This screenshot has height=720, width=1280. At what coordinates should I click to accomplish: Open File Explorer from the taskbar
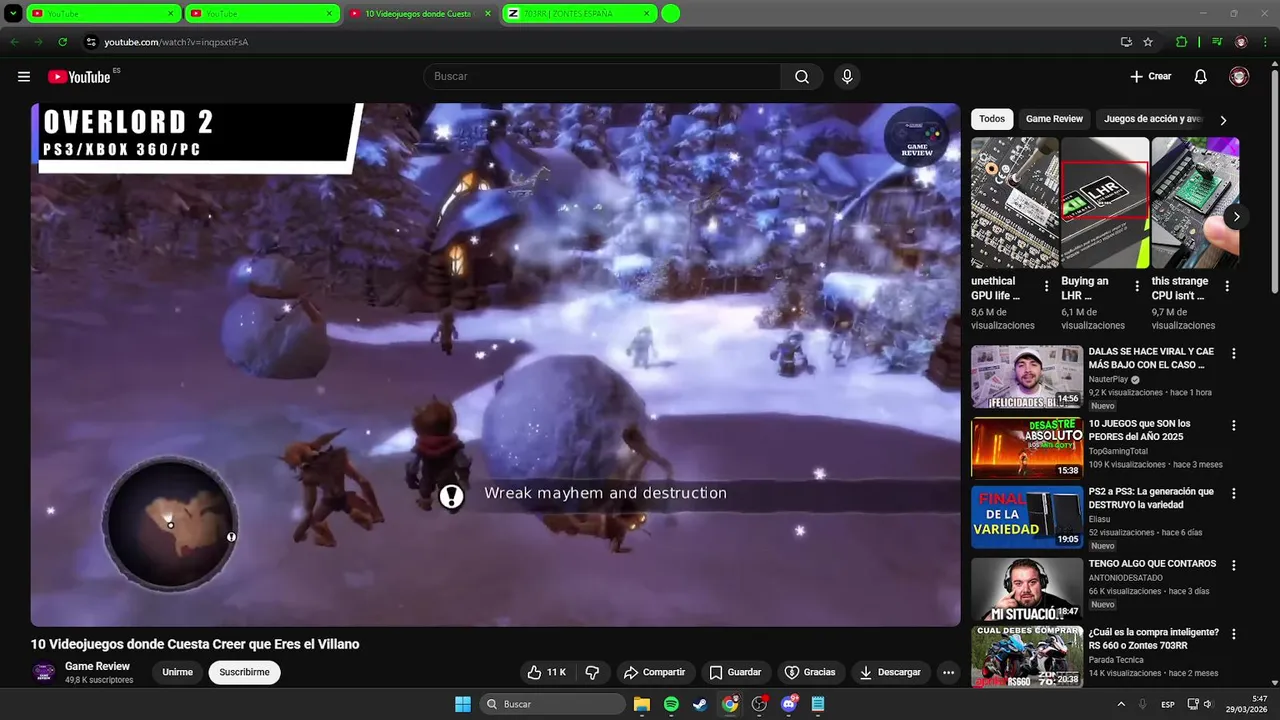click(x=642, y=704)
